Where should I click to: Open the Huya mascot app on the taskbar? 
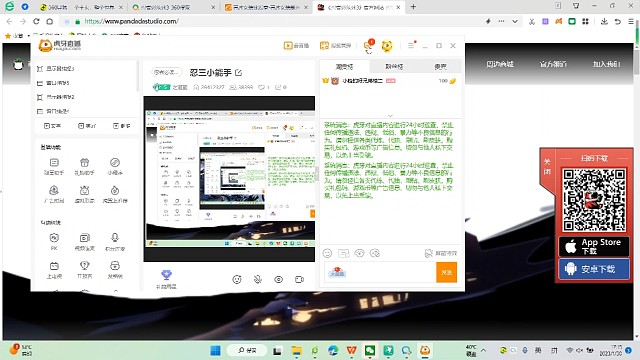[425, 350]
